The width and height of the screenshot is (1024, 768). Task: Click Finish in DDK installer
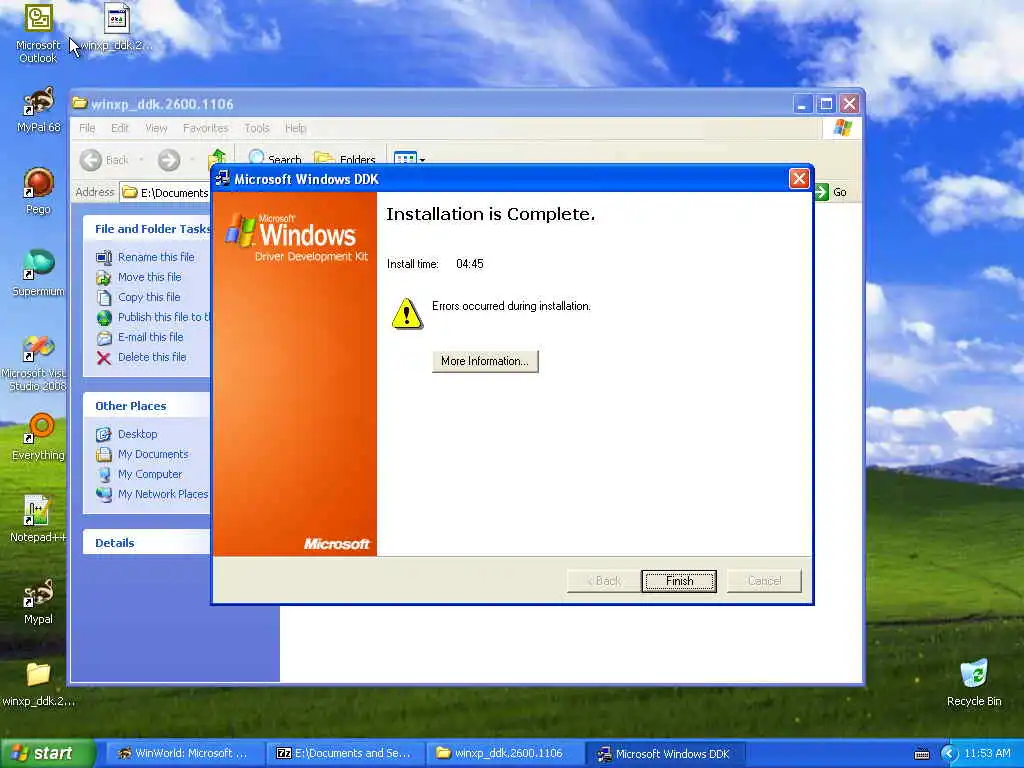tap(679, 581)
